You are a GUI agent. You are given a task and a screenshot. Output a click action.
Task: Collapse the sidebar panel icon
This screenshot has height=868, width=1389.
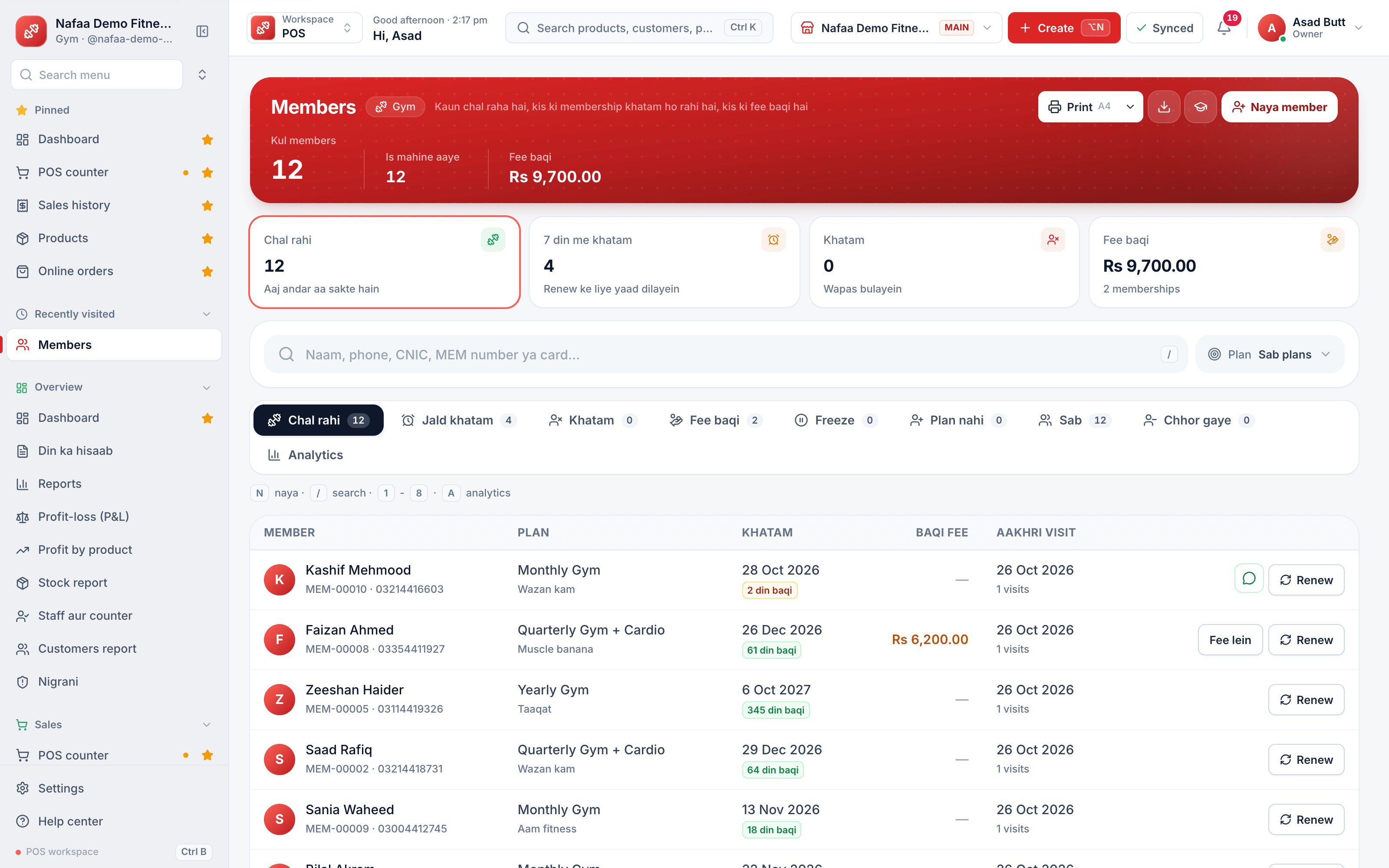[x=202, y=31]
